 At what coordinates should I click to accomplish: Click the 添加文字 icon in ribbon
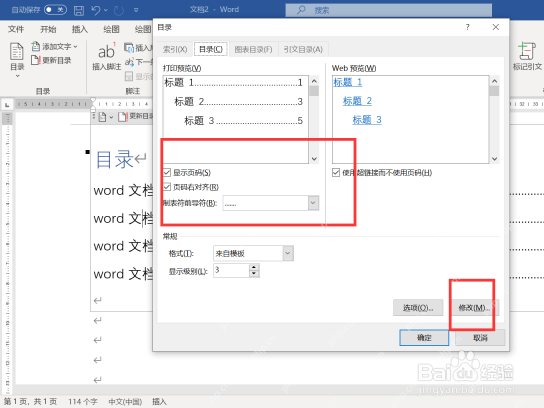pos(35,46)
